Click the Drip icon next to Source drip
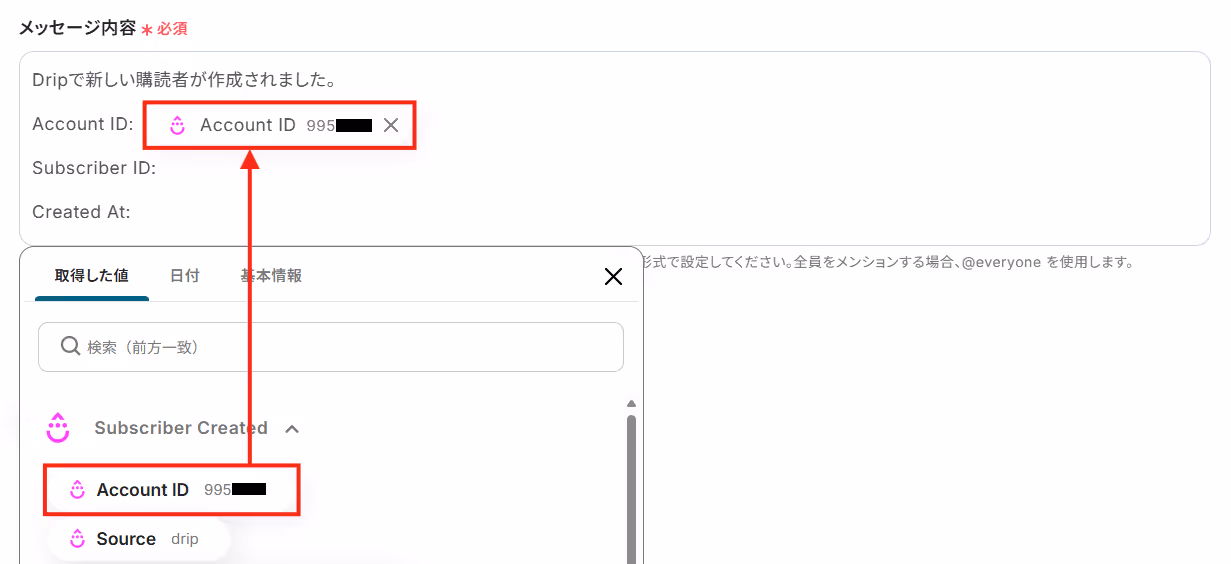Screen dimensions: 1231x564 [x=77, y=539]
